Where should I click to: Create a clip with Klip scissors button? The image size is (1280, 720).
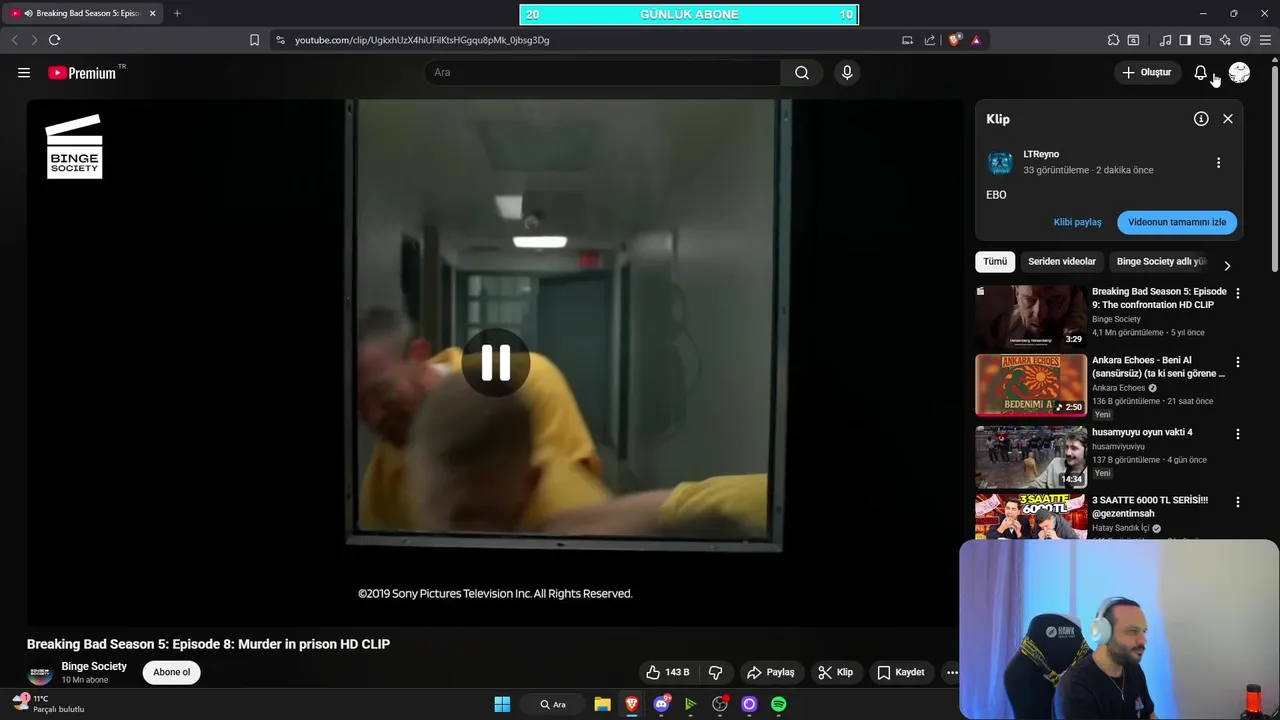coord(836,672)
